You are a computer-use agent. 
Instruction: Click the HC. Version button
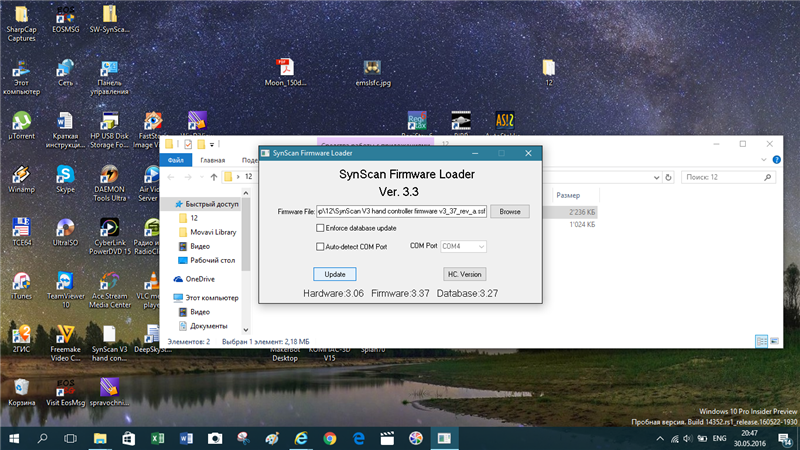point(463,274)
